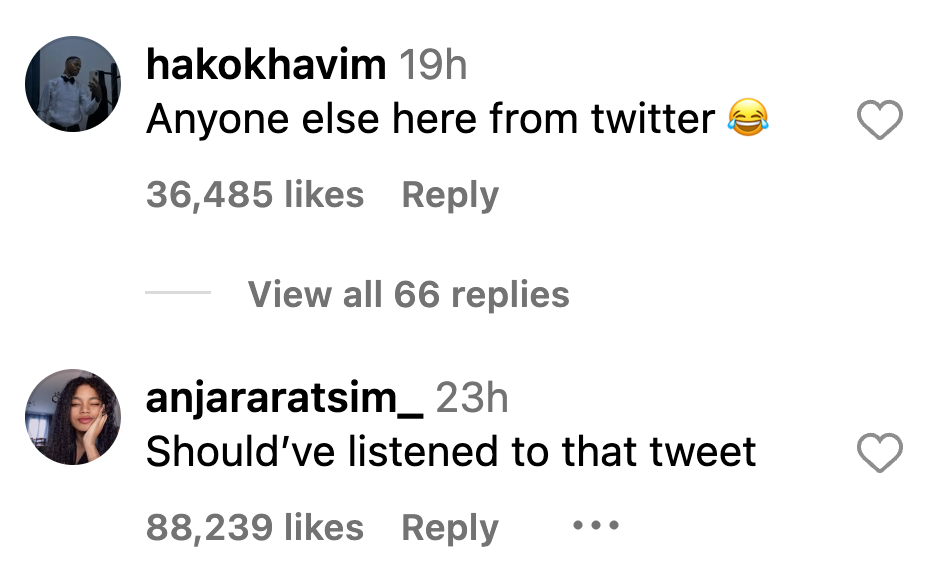Click the word "twitter" in the first comment
The width and height of the screenshot is (940, 576).
click(652, 120)
